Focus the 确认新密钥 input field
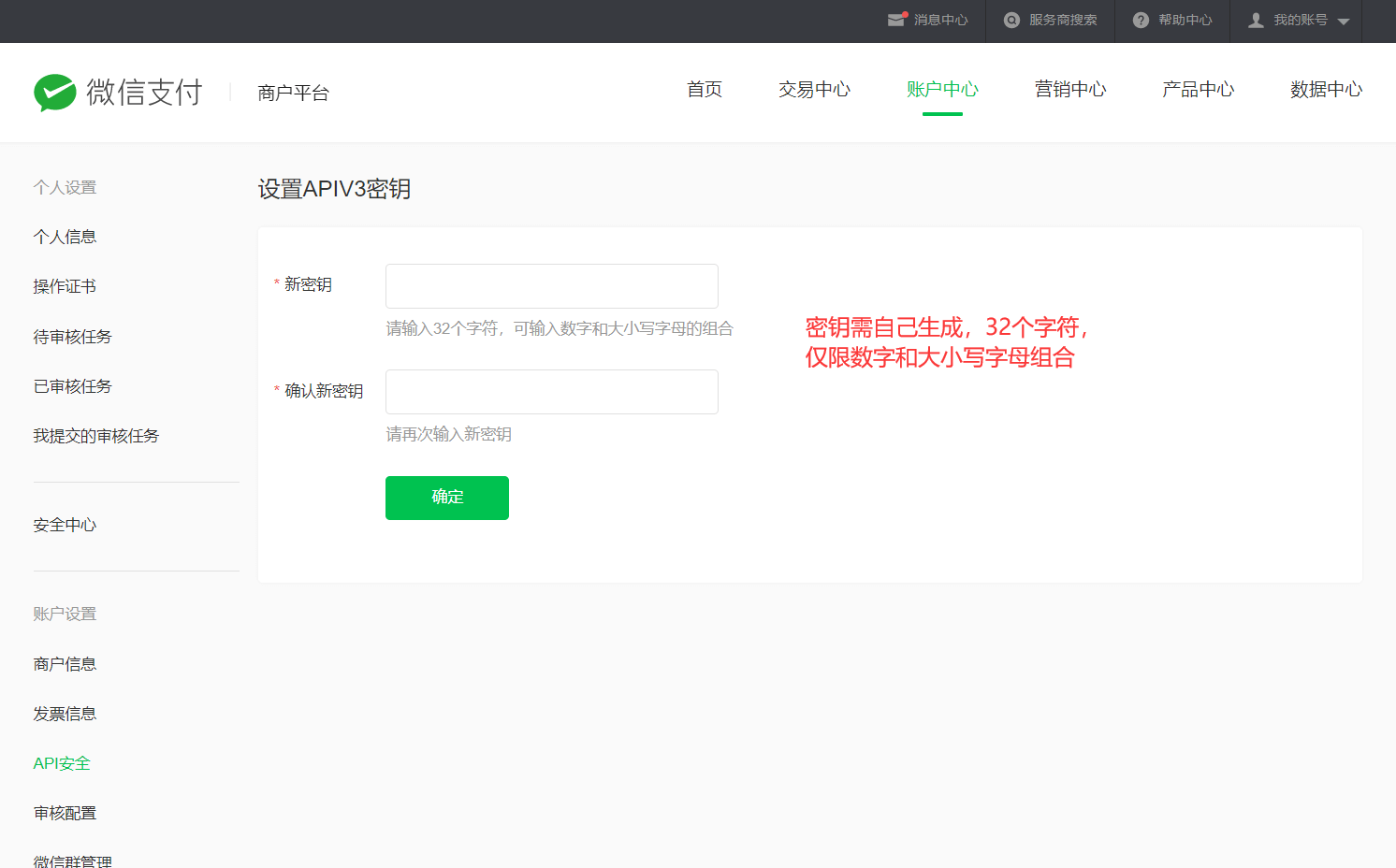 click(x=551, y=392)
